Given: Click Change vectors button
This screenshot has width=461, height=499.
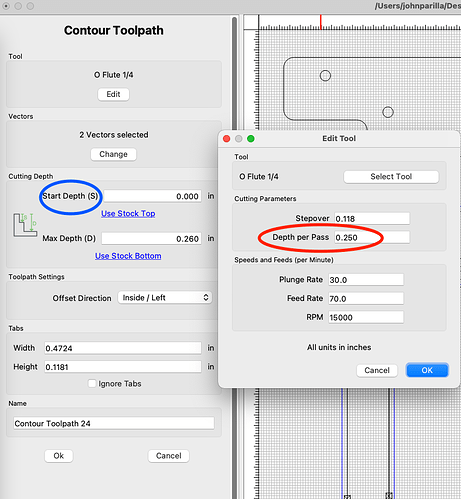Looking at the screenshot, I should coord(113,154).
